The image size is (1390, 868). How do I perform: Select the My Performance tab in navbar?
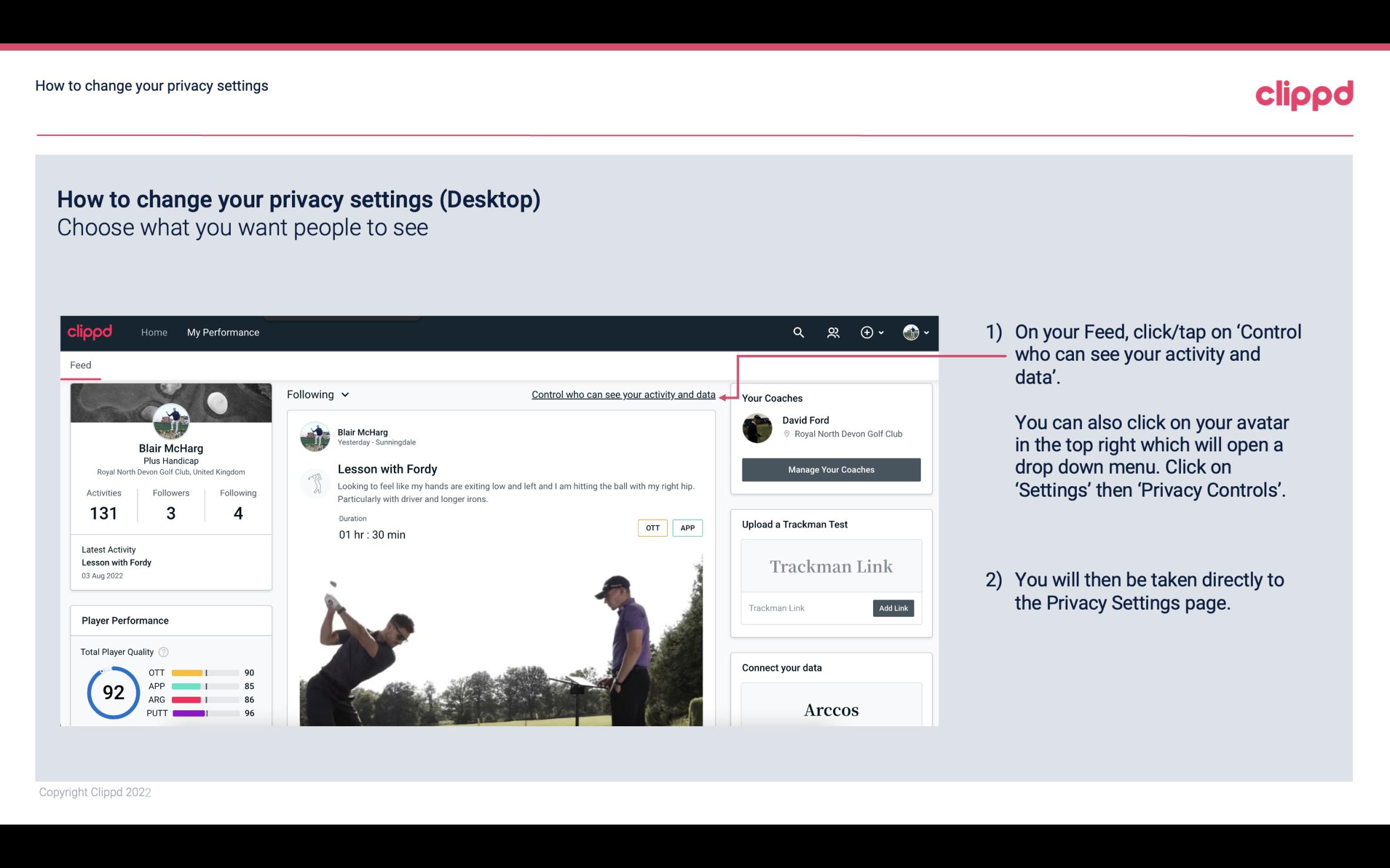point(222,332)
